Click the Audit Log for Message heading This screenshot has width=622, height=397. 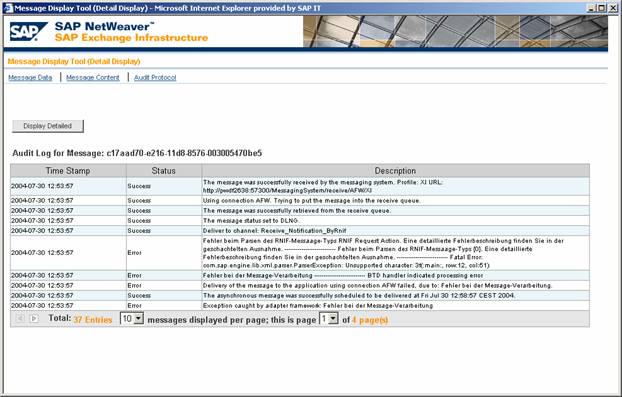click(x=137, y=153)
